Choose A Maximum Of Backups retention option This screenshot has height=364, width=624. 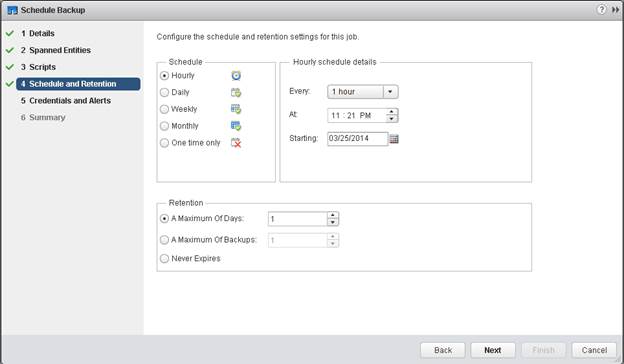tap(164, 240)
